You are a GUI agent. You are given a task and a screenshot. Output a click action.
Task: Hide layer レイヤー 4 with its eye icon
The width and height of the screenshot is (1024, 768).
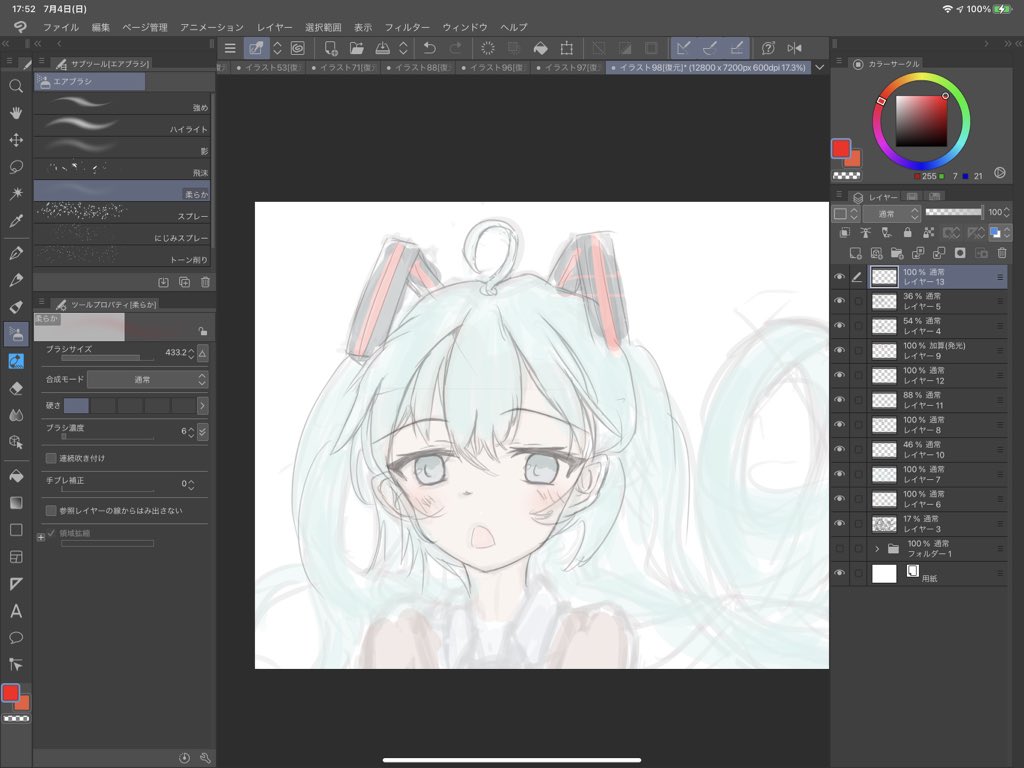coord(840,326)
